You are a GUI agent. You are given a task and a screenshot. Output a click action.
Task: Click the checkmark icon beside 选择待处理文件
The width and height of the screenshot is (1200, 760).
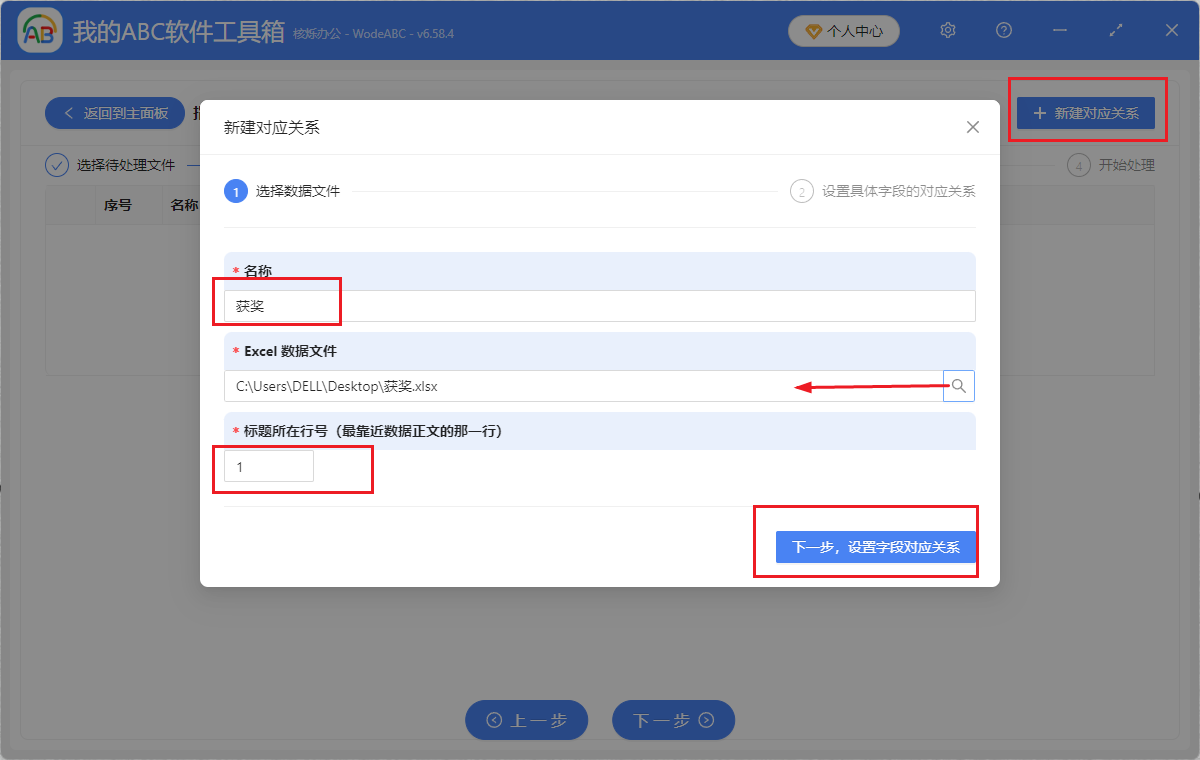pos(57,164)
